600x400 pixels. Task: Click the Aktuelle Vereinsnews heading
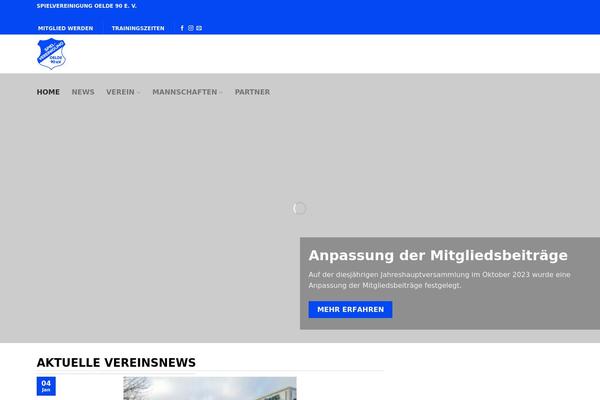click(116, 362)
